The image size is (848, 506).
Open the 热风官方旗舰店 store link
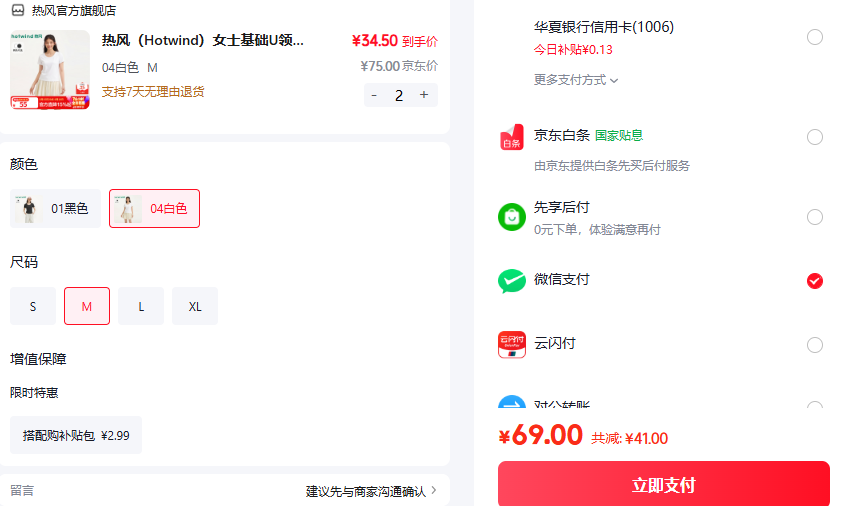pos(74,10)
